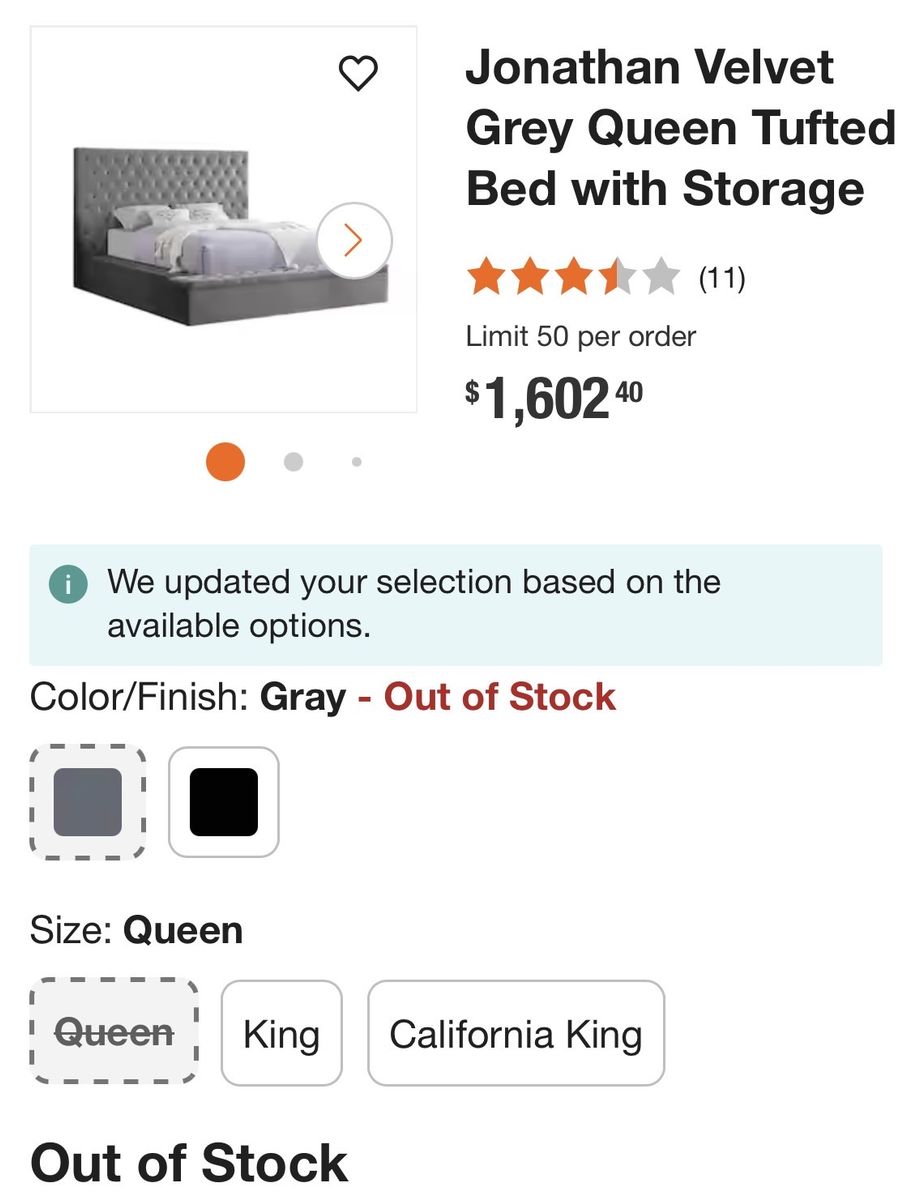This screenshot has height=1200, width=912.
Task: Click the red 'Out of Stock' color label
Action: click(x=499, y=697)
